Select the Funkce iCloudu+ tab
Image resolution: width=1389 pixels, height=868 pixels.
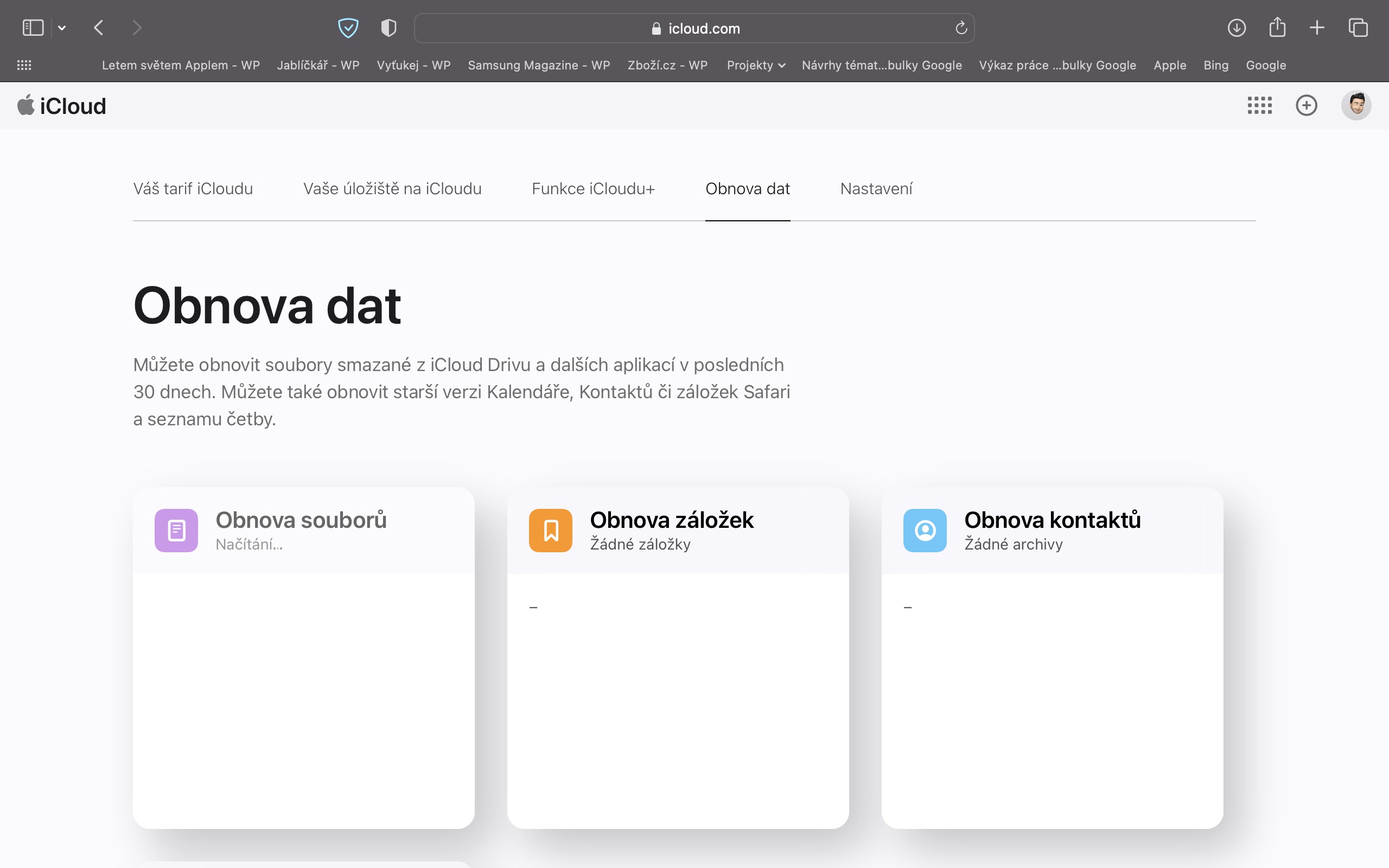(x=593, y=188)
